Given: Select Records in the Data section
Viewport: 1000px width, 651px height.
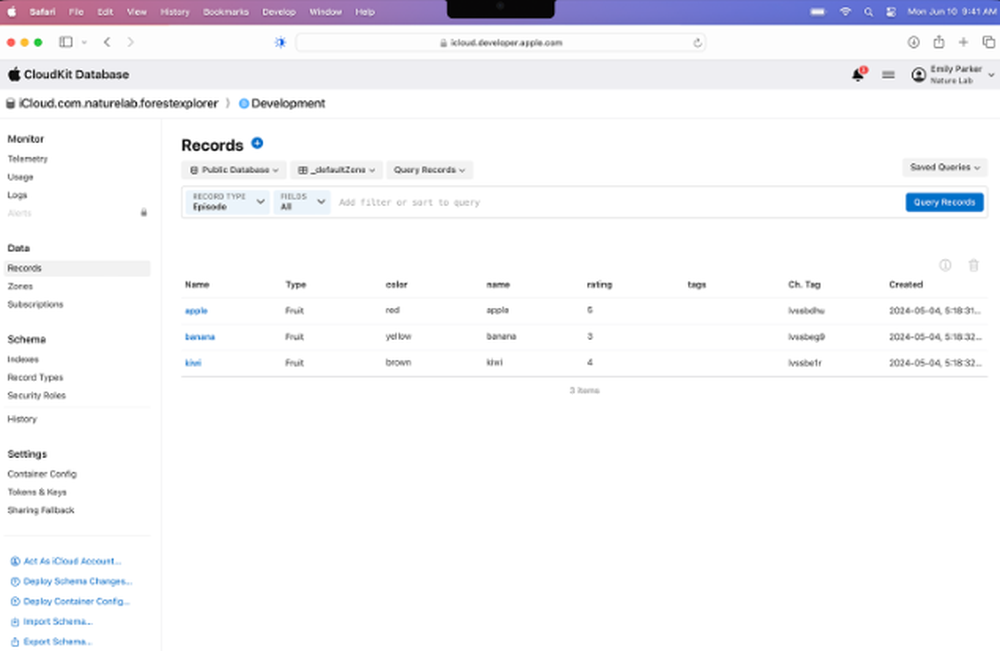Looking at the screenshot, I should point(77,268).
